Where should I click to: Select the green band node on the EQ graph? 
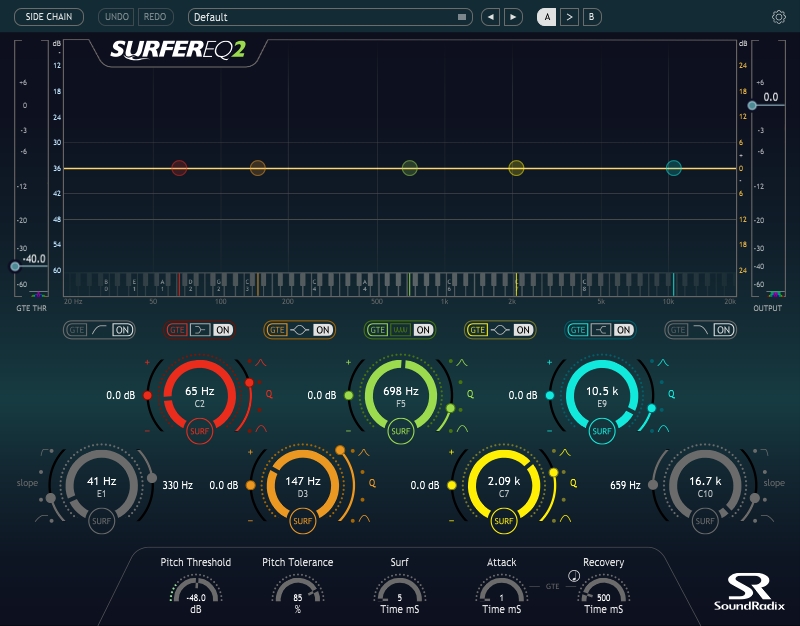point(410,168)
